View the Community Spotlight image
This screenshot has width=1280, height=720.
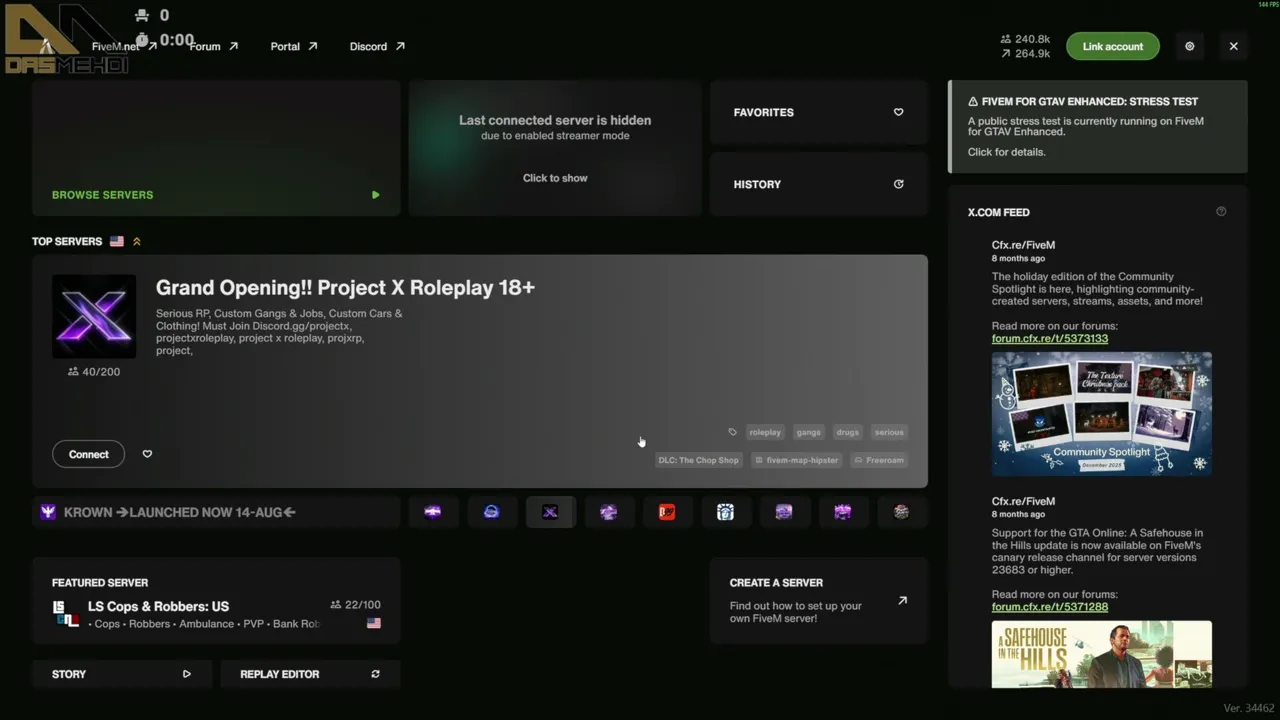1102,413
